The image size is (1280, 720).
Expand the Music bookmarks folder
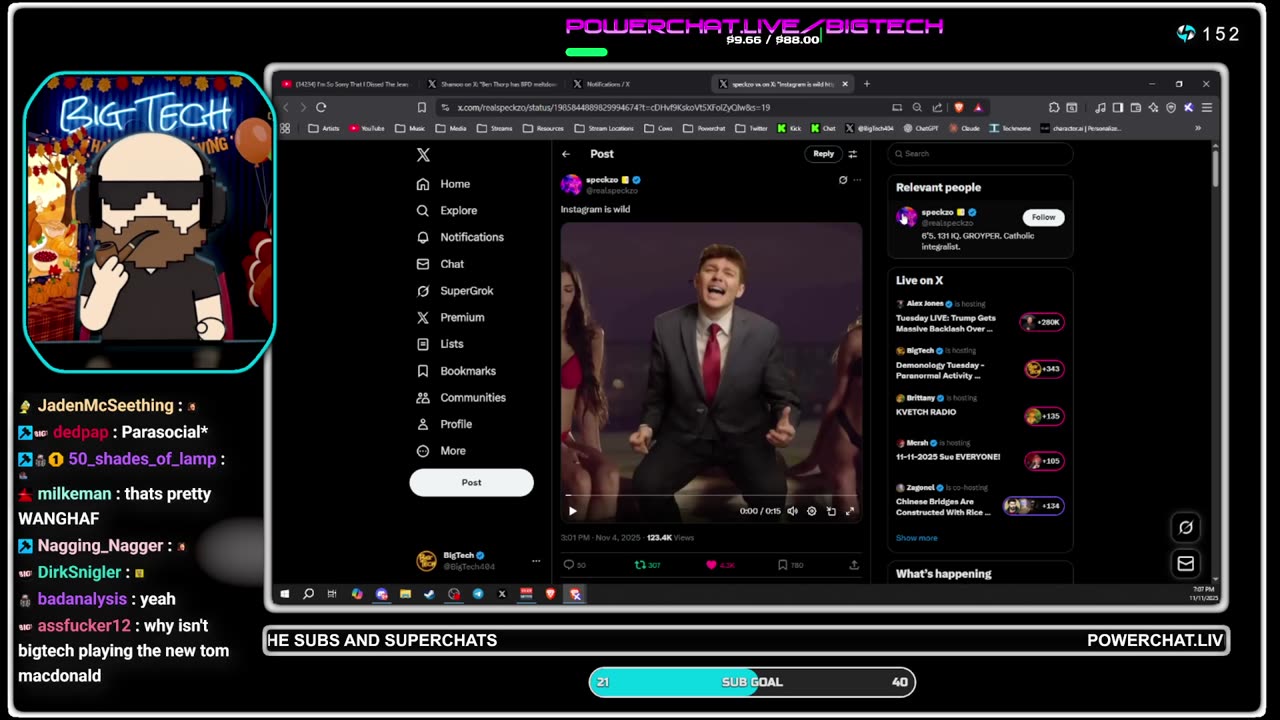point(411,129)
